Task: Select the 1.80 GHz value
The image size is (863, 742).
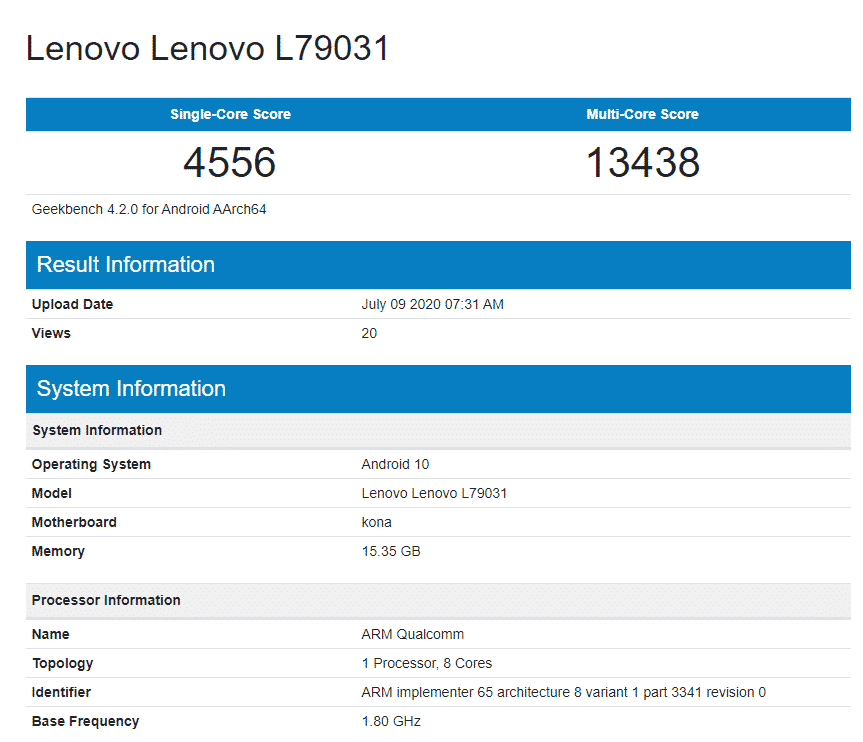Action: (x=391, y=722)
